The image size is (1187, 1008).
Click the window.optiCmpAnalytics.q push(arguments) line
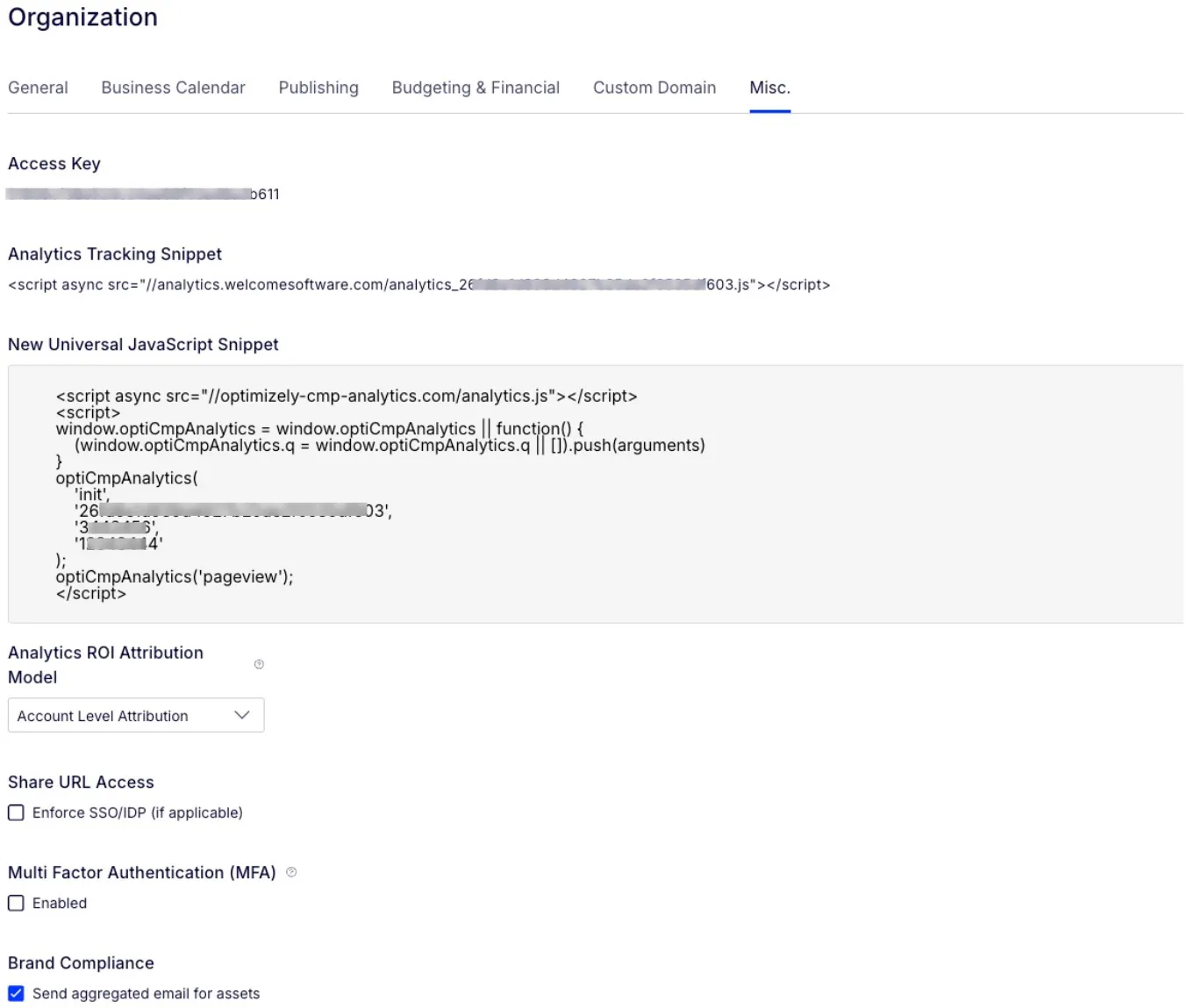(390, 445)
